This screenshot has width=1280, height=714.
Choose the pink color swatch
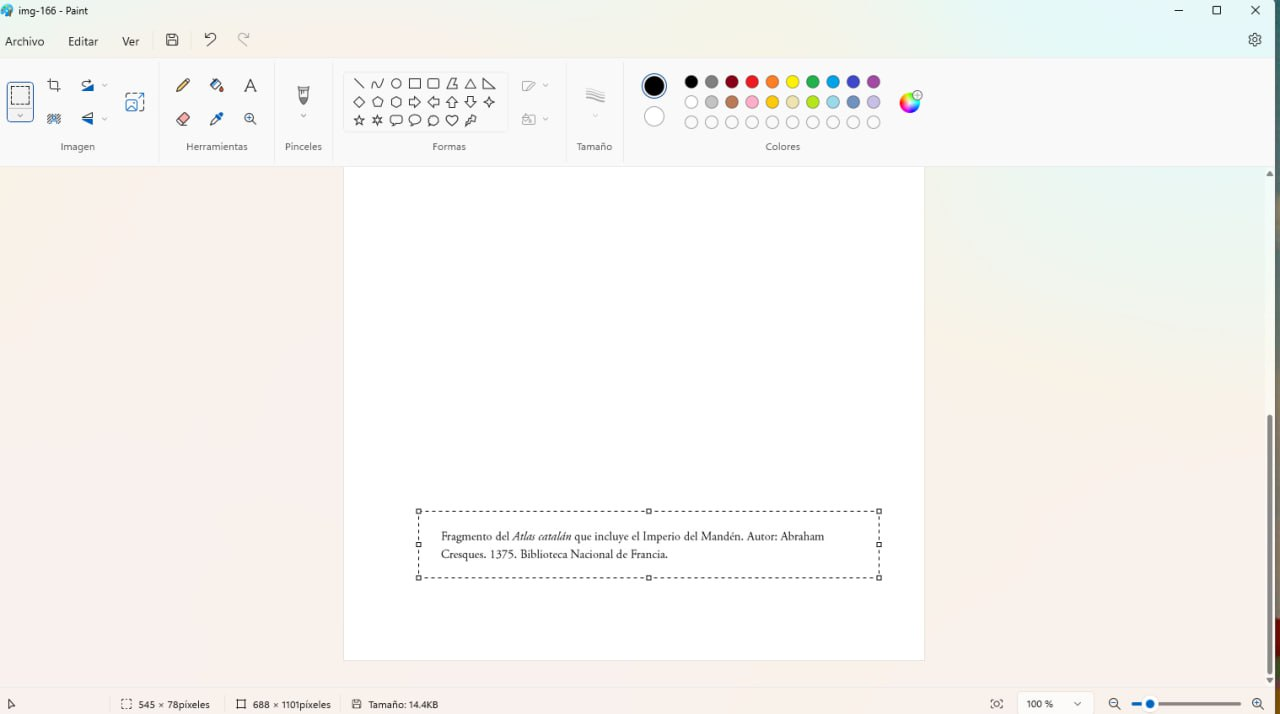752,102
